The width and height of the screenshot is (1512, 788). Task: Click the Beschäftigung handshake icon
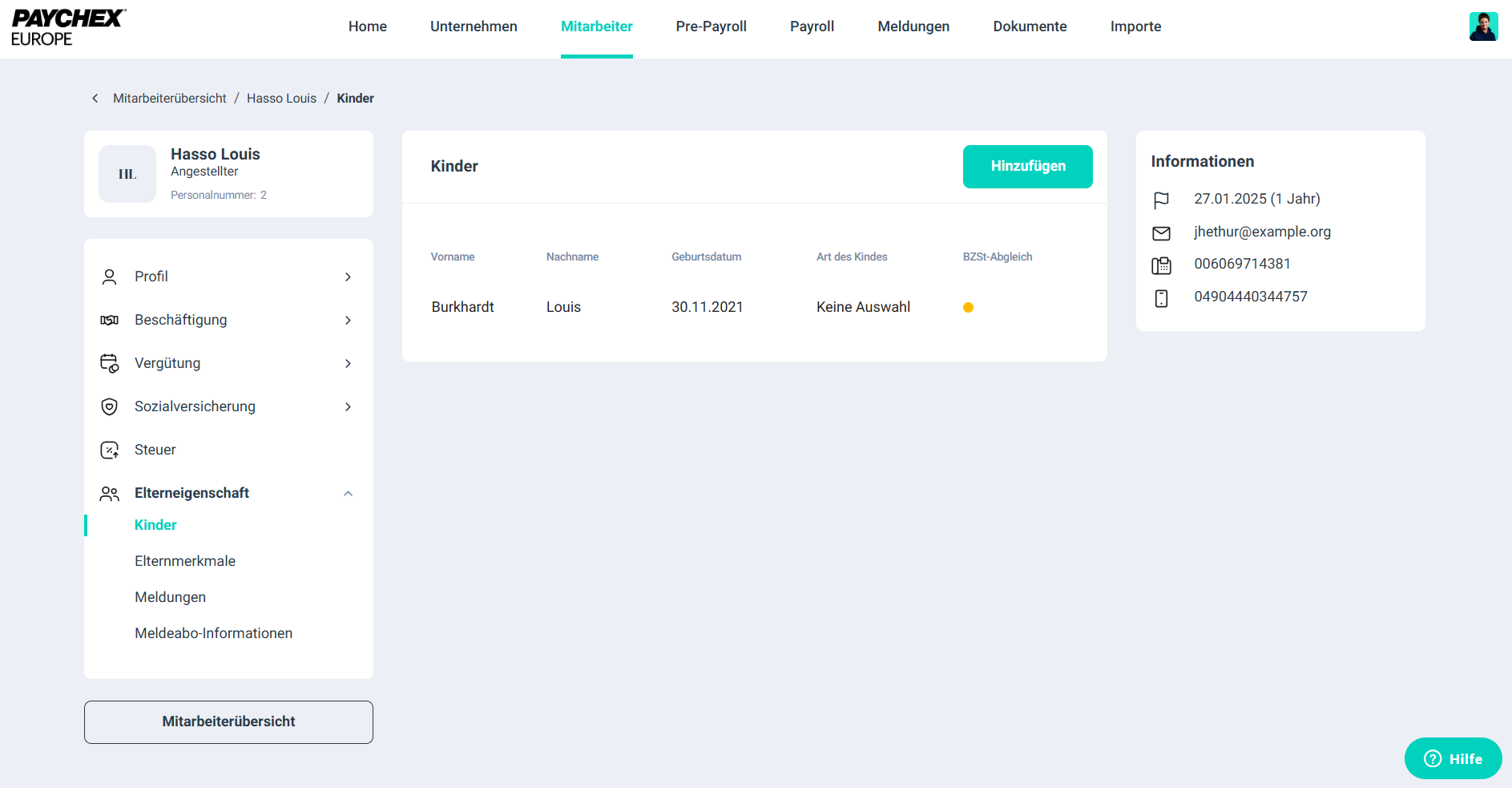pyautogui.click(x=110, y=320)
